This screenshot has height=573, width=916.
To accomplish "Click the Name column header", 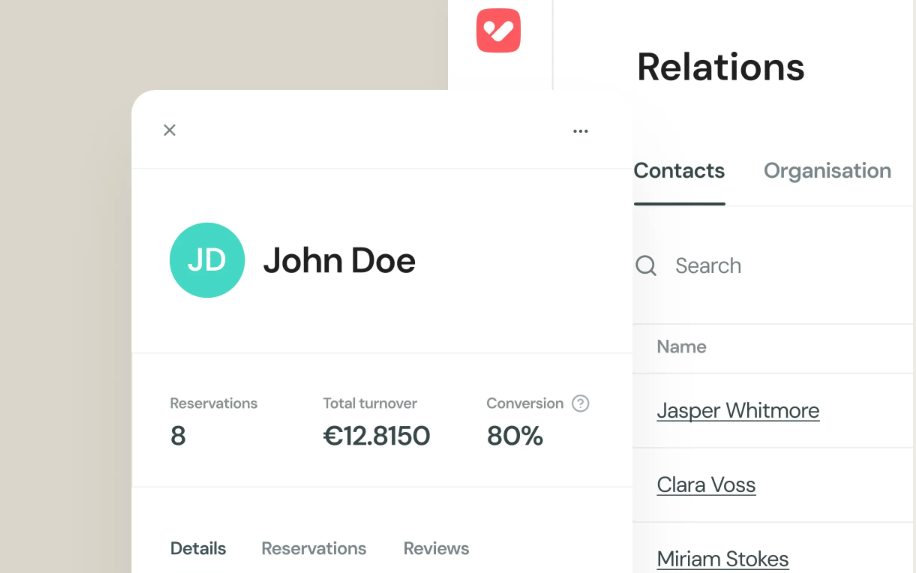I will tap(682, 347).
